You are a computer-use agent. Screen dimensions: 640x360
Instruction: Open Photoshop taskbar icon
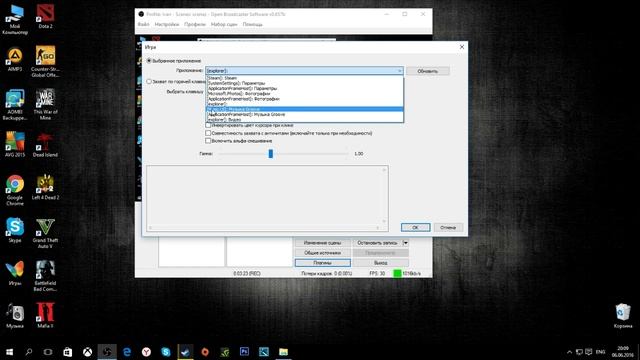(244, 352)
